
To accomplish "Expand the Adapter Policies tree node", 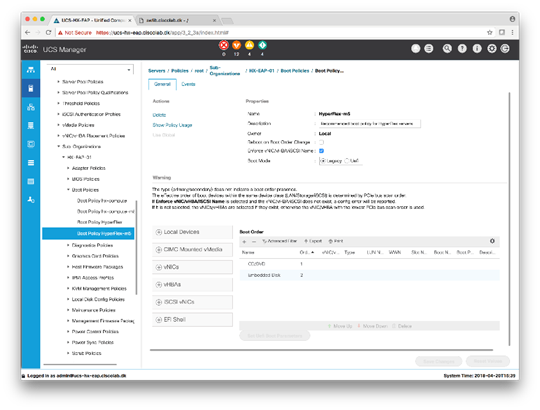I will [x=68, y=168].
